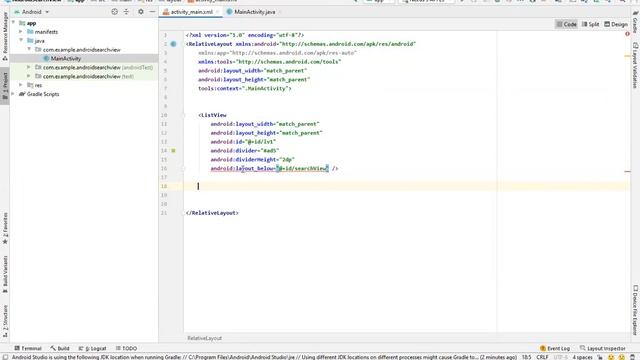Image resolution: width=640 pixels, height=360 pixels.
Task: Click the CRLF line separator status
Action: [x=542, y=357]
